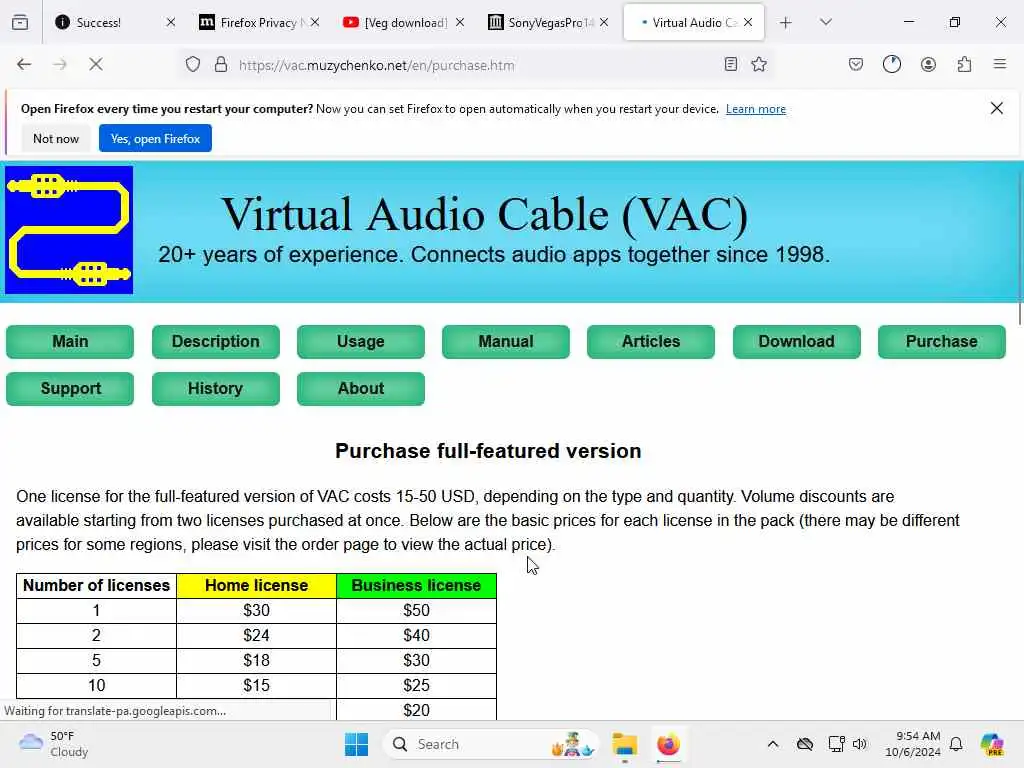Open the Support page
This screenshot has height=768, width=1024.
(x=70, y=389)
